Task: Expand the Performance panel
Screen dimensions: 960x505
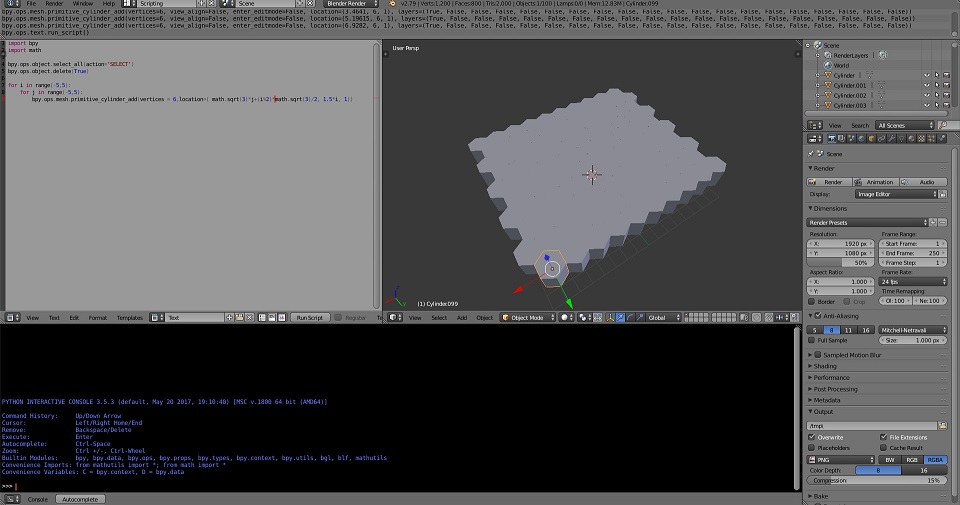Action: (x=831, y=378)
